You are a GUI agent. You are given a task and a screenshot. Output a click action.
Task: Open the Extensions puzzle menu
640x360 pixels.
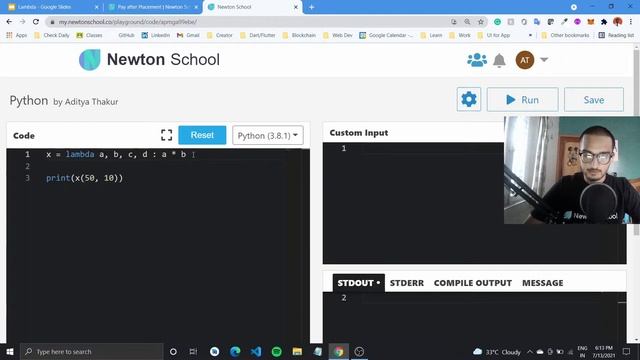604,22
